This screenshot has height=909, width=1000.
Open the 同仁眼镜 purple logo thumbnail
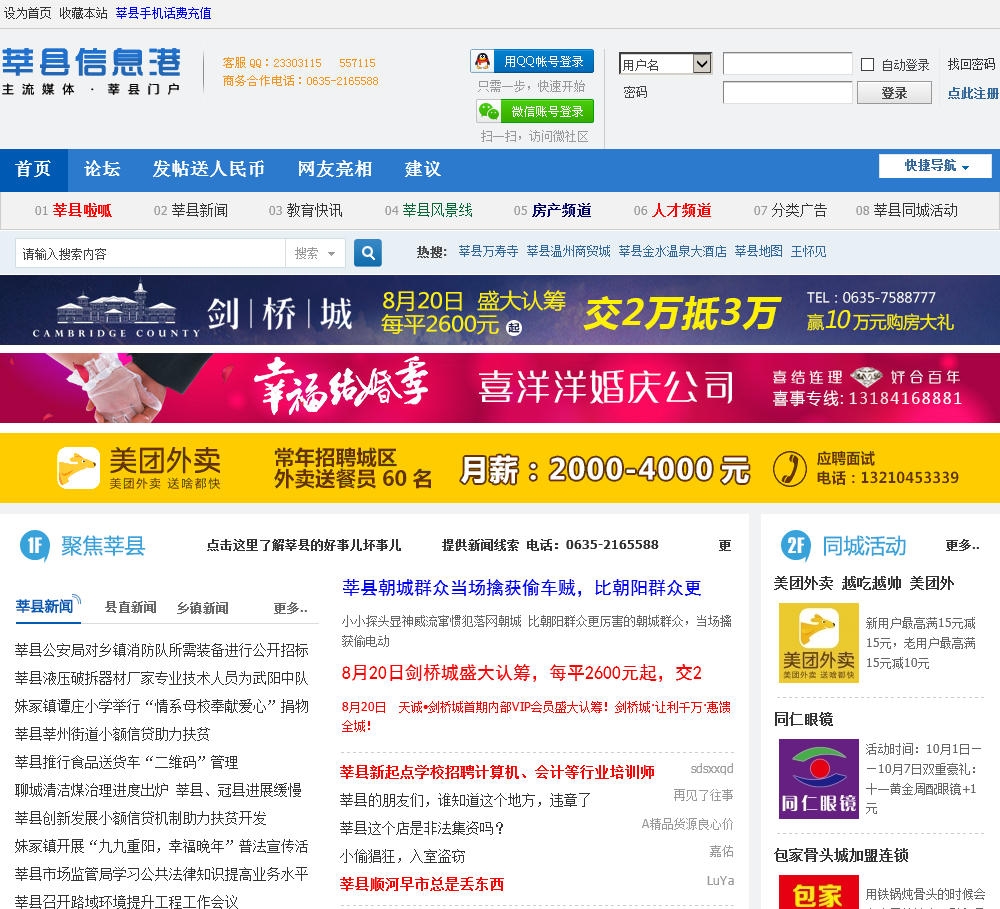[x=818, y=779]
